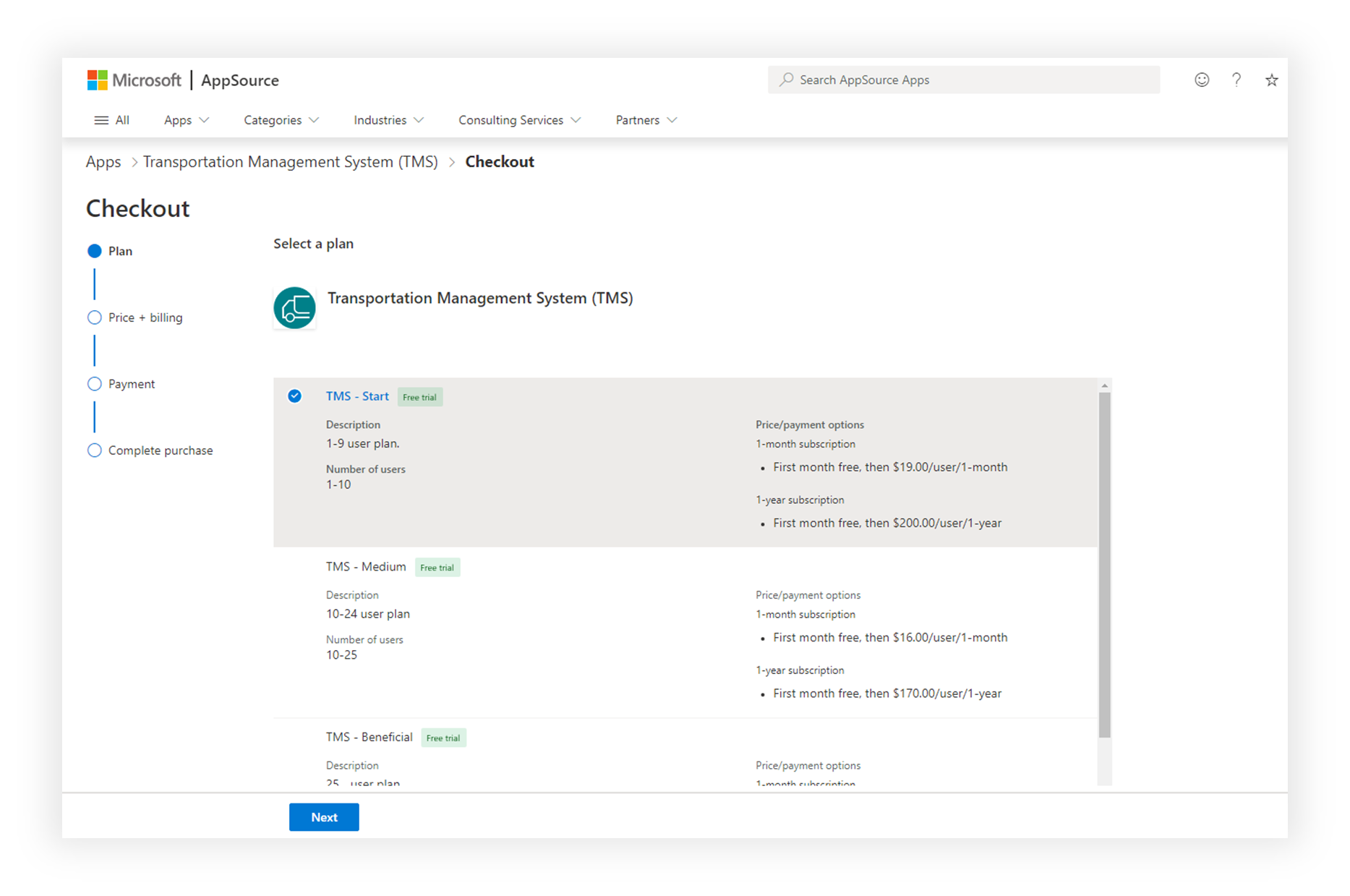Open the Industries menu
Image resolution: width=1350 pixels, height=896 pixels.
click(388, 120)
